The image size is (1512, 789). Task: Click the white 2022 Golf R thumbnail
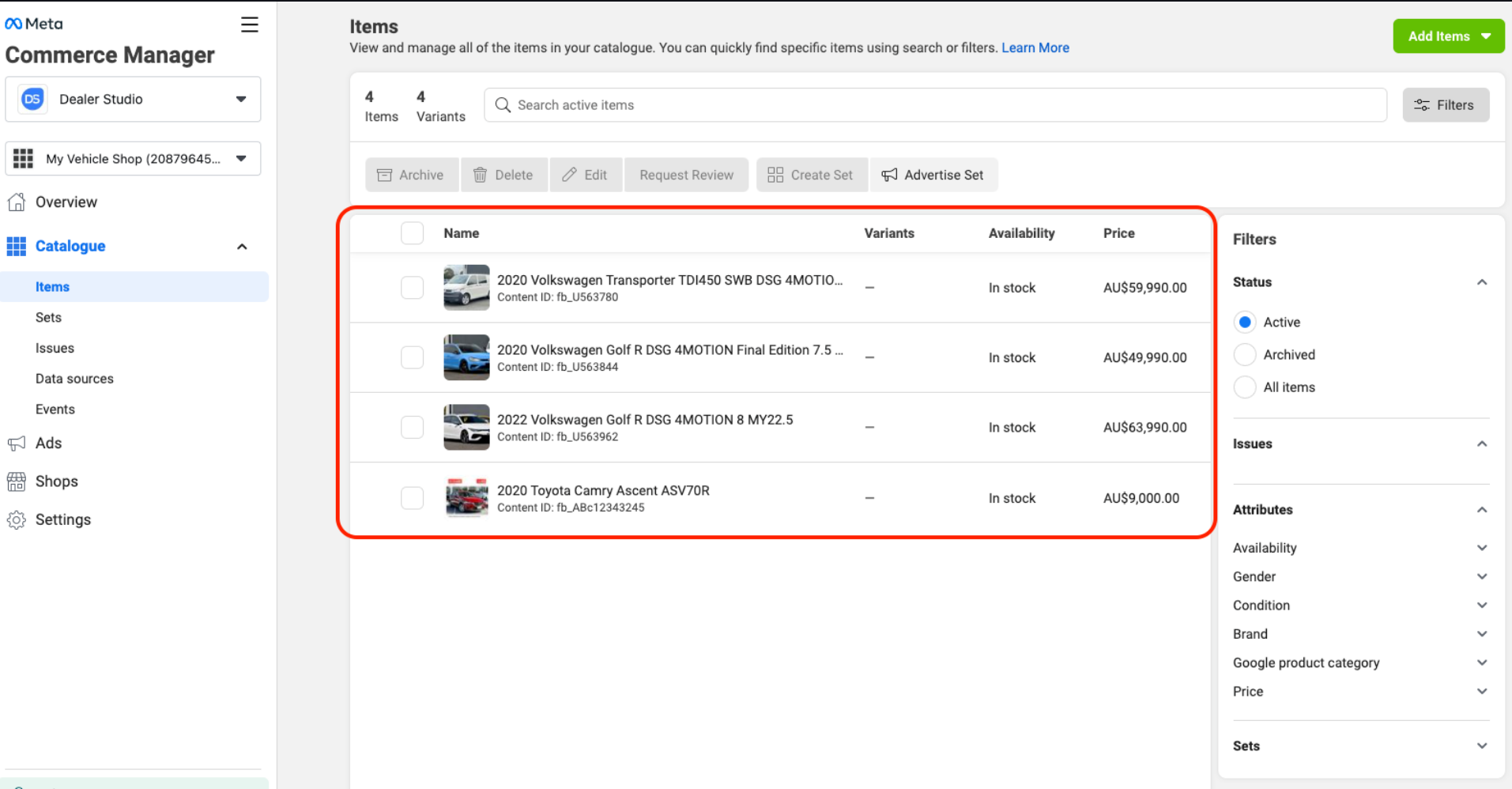(466, 427)
